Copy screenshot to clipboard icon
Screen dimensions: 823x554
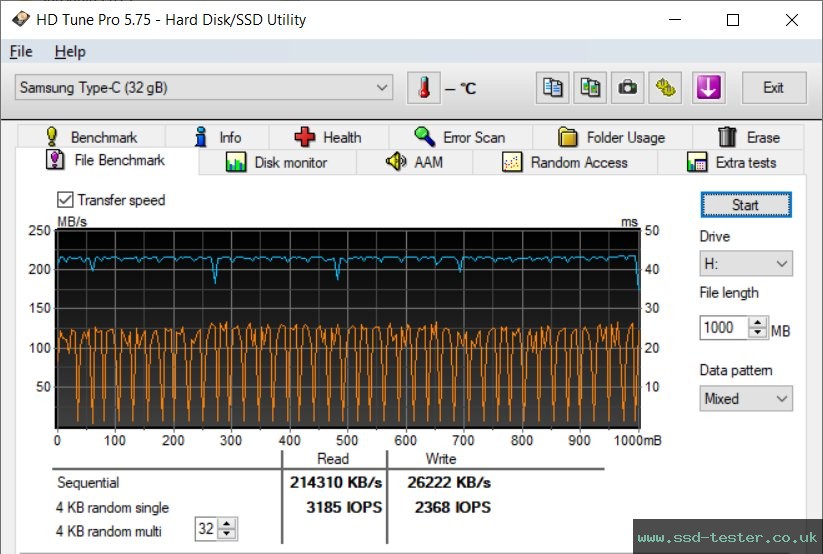coord(590,88)
